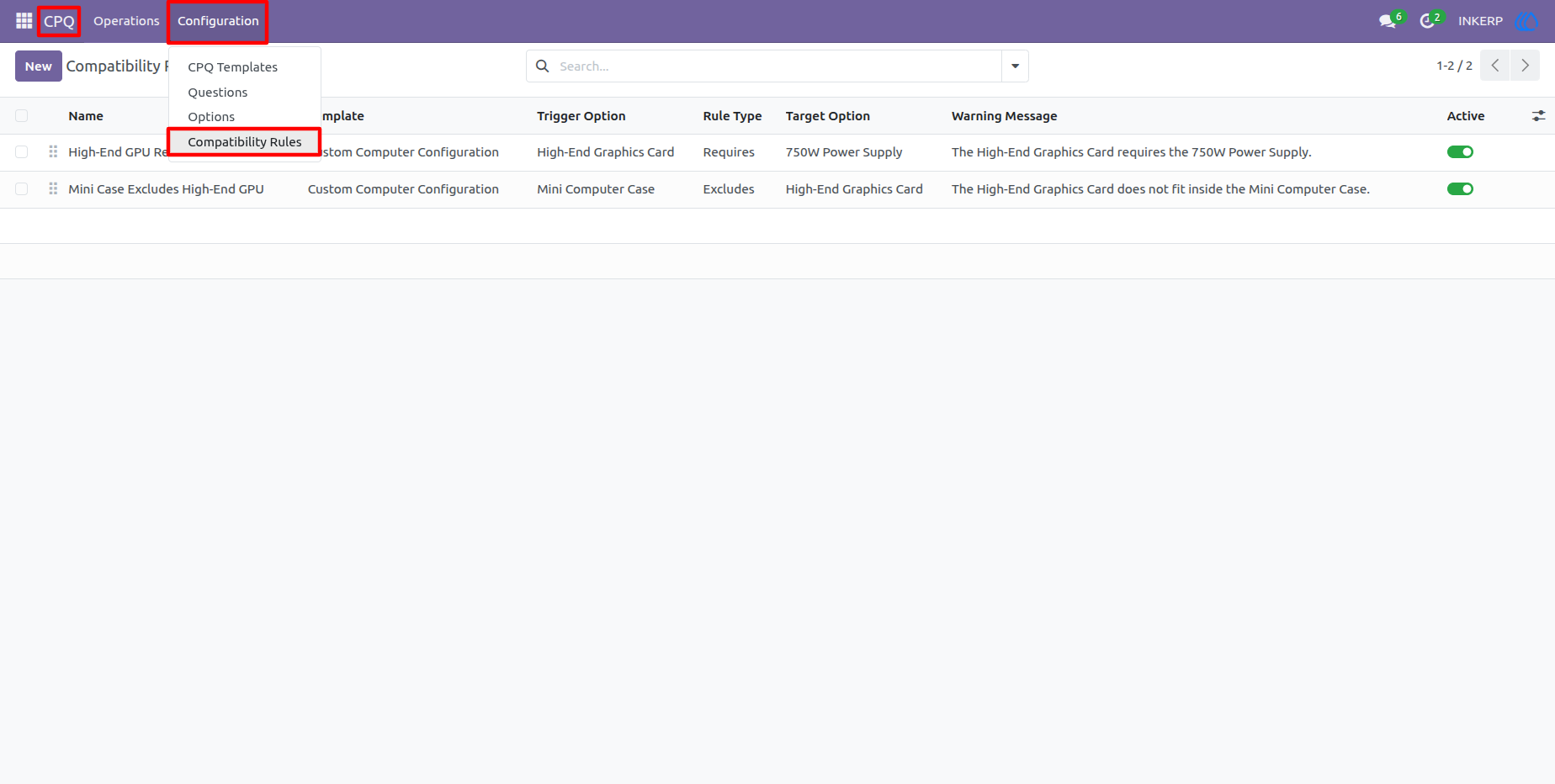Viewport: 1555px width, 784px height.
Task: Click the 750W Power Supply target cell
Action: click(x=844, y=152)
